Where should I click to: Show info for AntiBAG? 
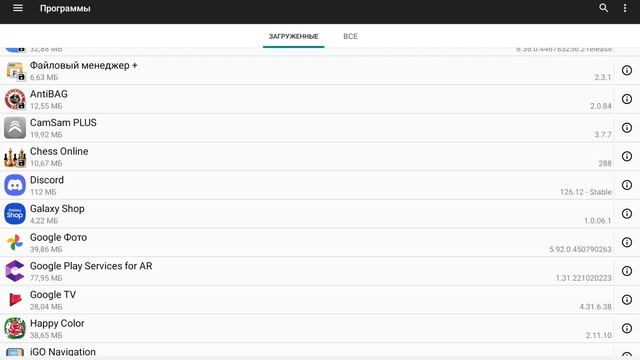(627, 99)
